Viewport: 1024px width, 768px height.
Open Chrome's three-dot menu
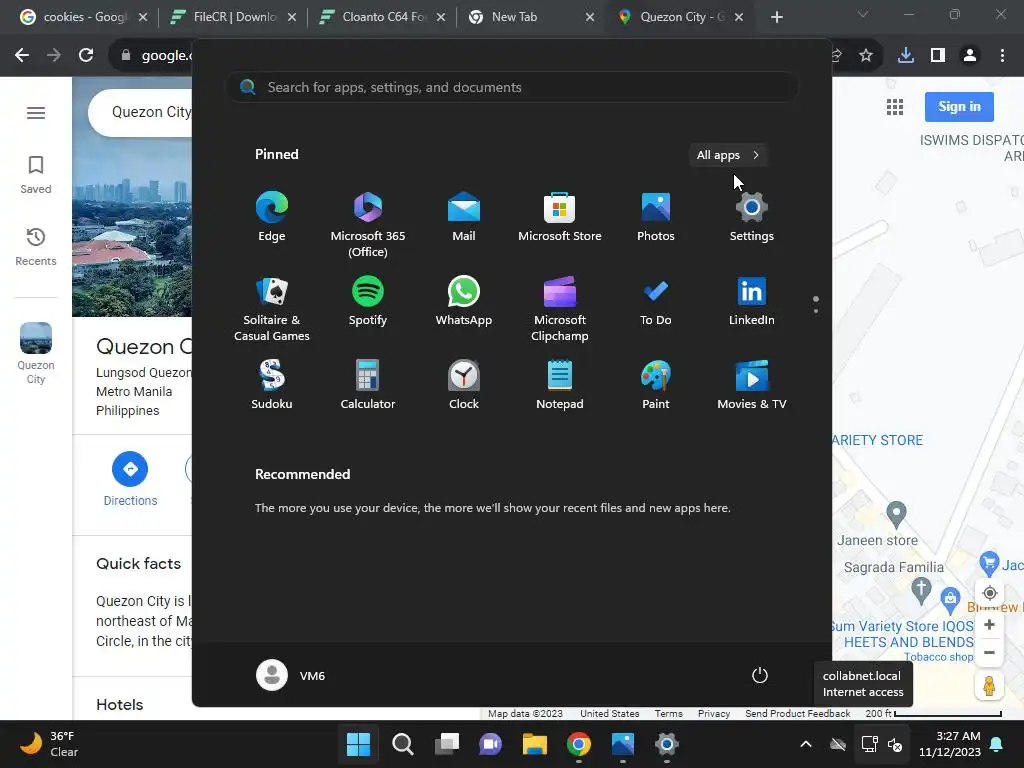[1002, 56]
